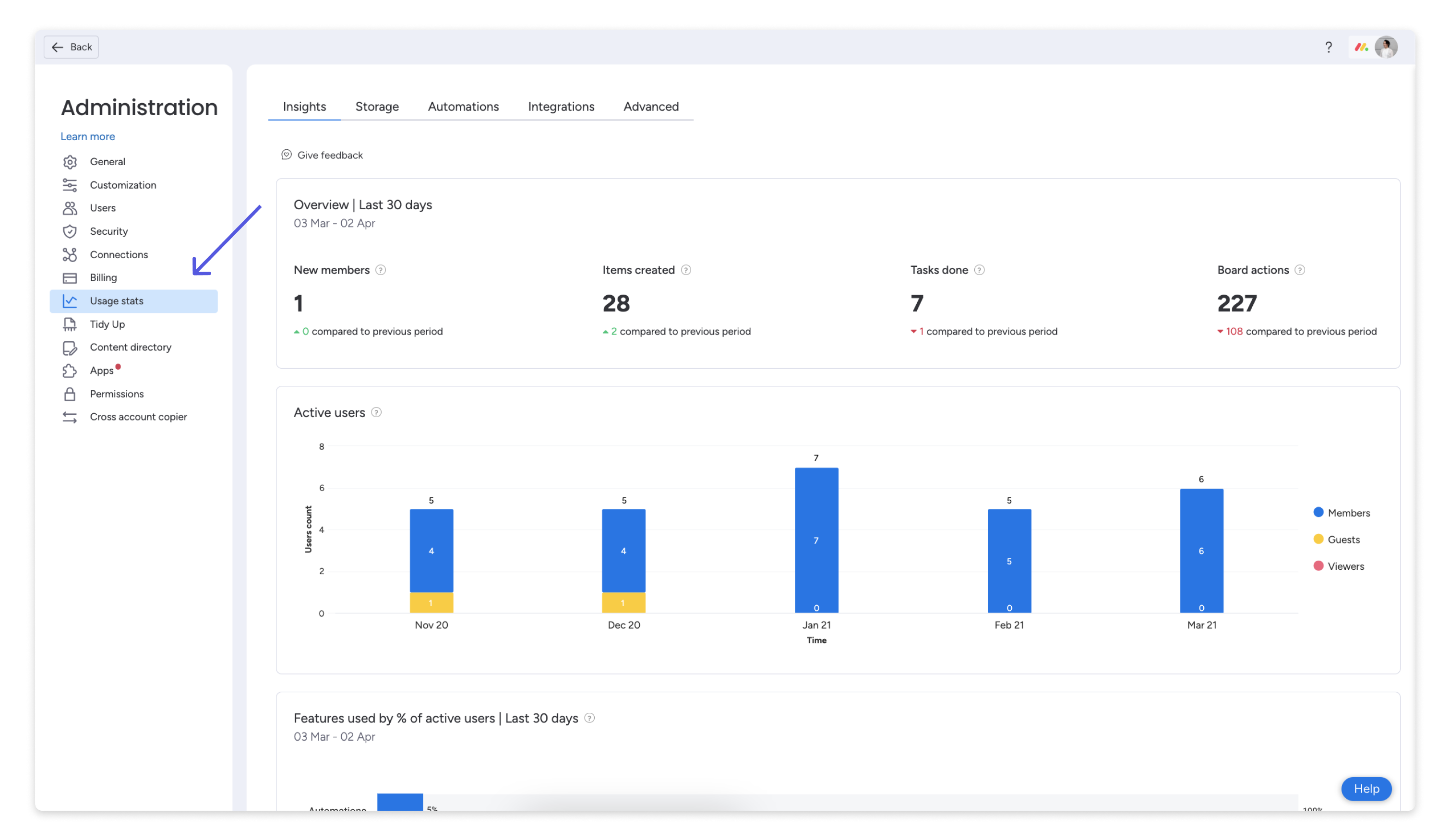
Task: Click the Board actions tooltip question mark
Action: pyautogui.click(x=1300, y=270)
